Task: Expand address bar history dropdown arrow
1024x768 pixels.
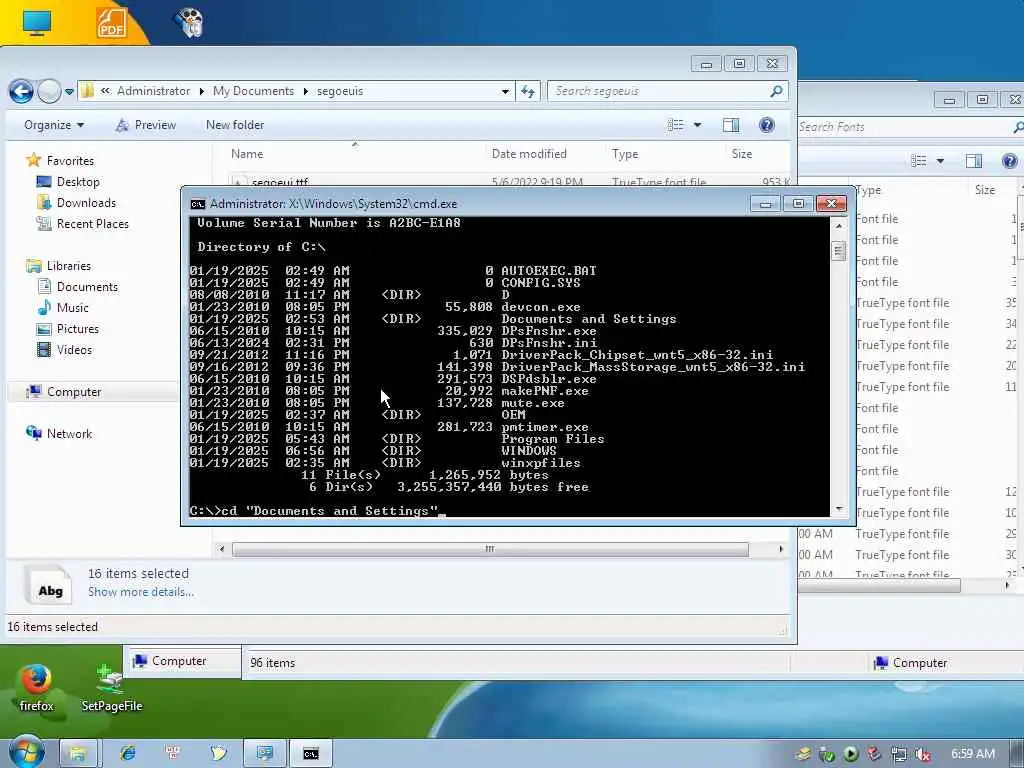Action: [x=505, y=91]
